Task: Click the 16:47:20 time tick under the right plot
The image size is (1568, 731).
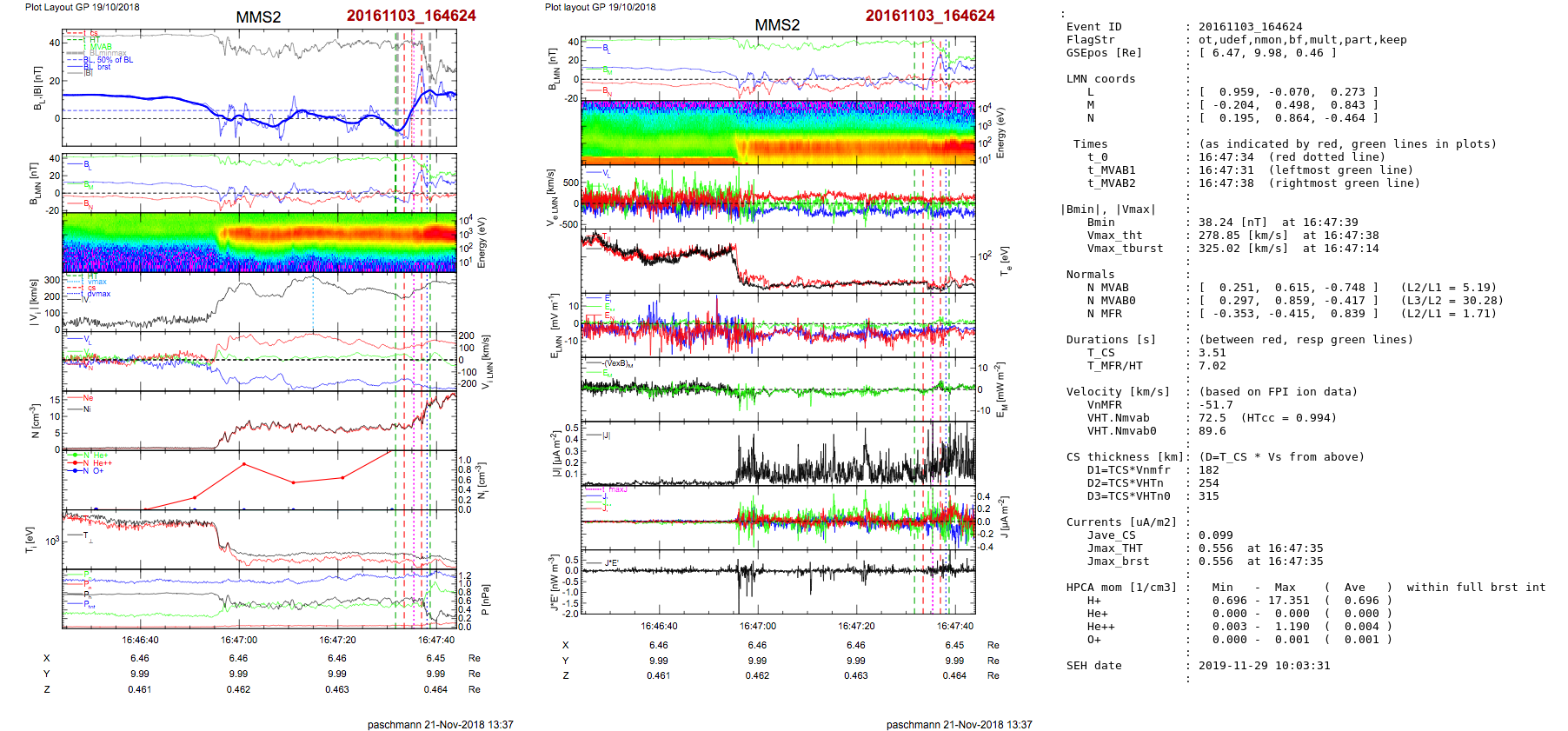Action: [856, 626]
